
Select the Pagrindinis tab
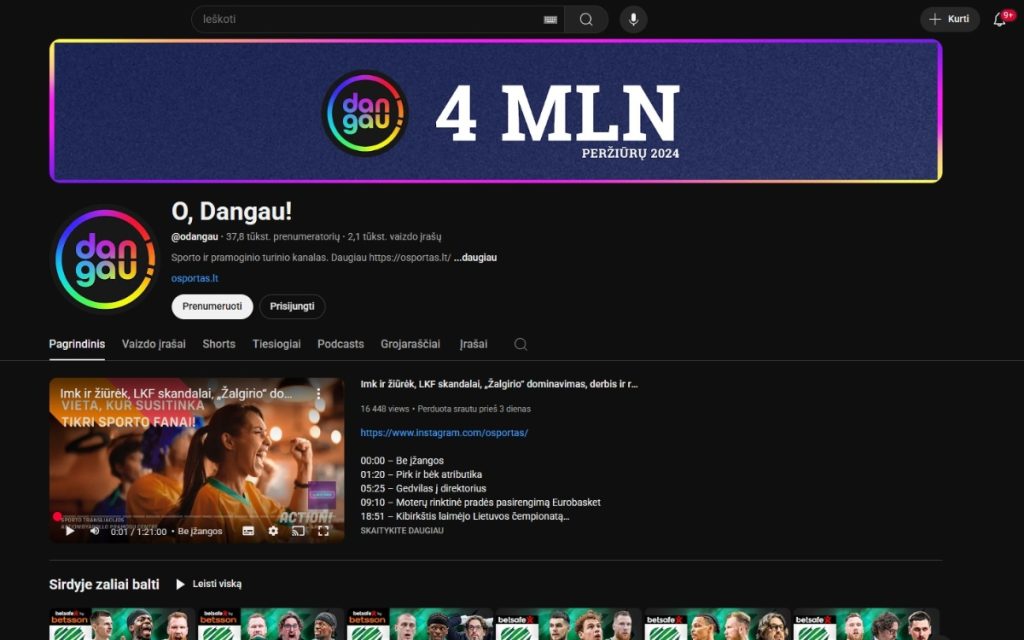(x=77, y=344)
